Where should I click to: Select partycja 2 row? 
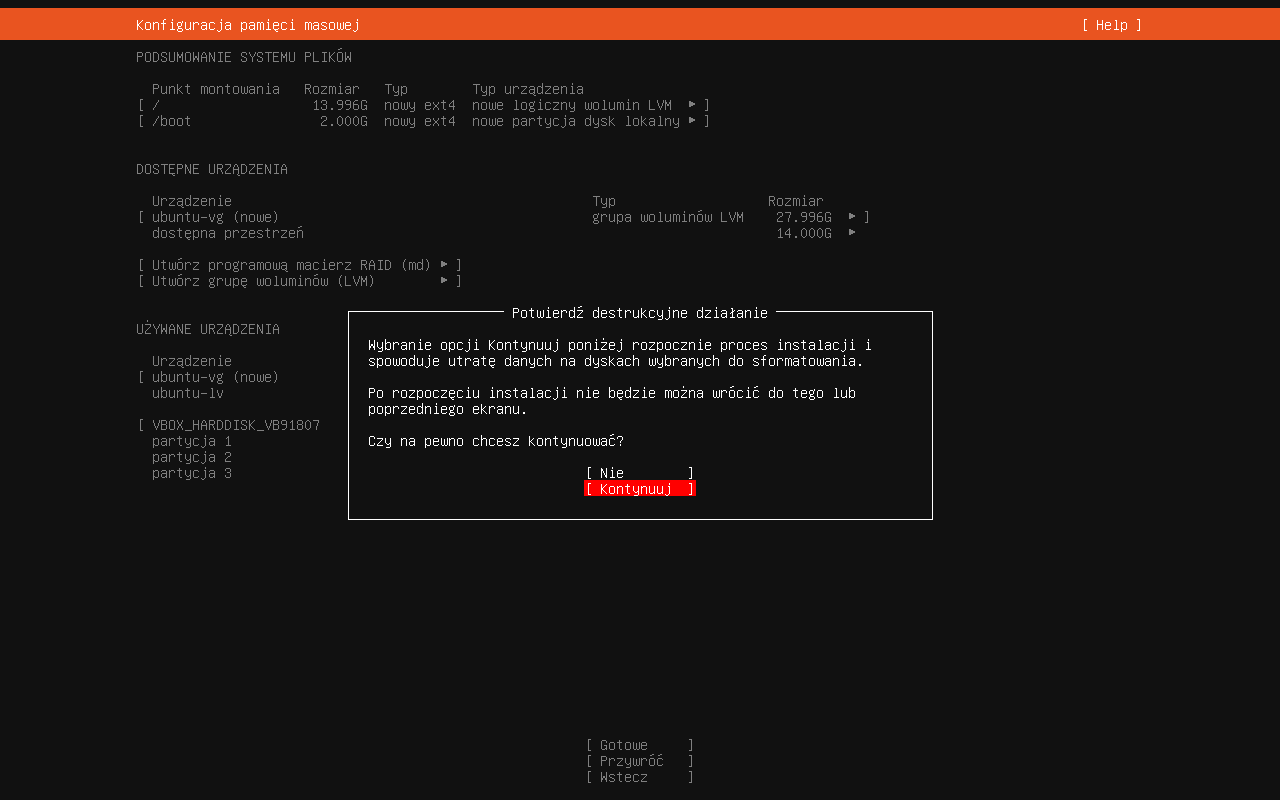pos(192,457)
